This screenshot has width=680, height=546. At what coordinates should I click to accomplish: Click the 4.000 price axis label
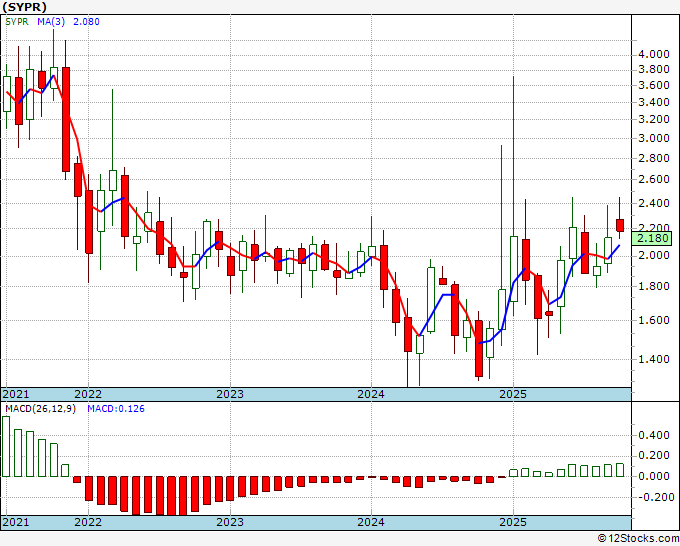pyautogui.click(x=654, y=55)
